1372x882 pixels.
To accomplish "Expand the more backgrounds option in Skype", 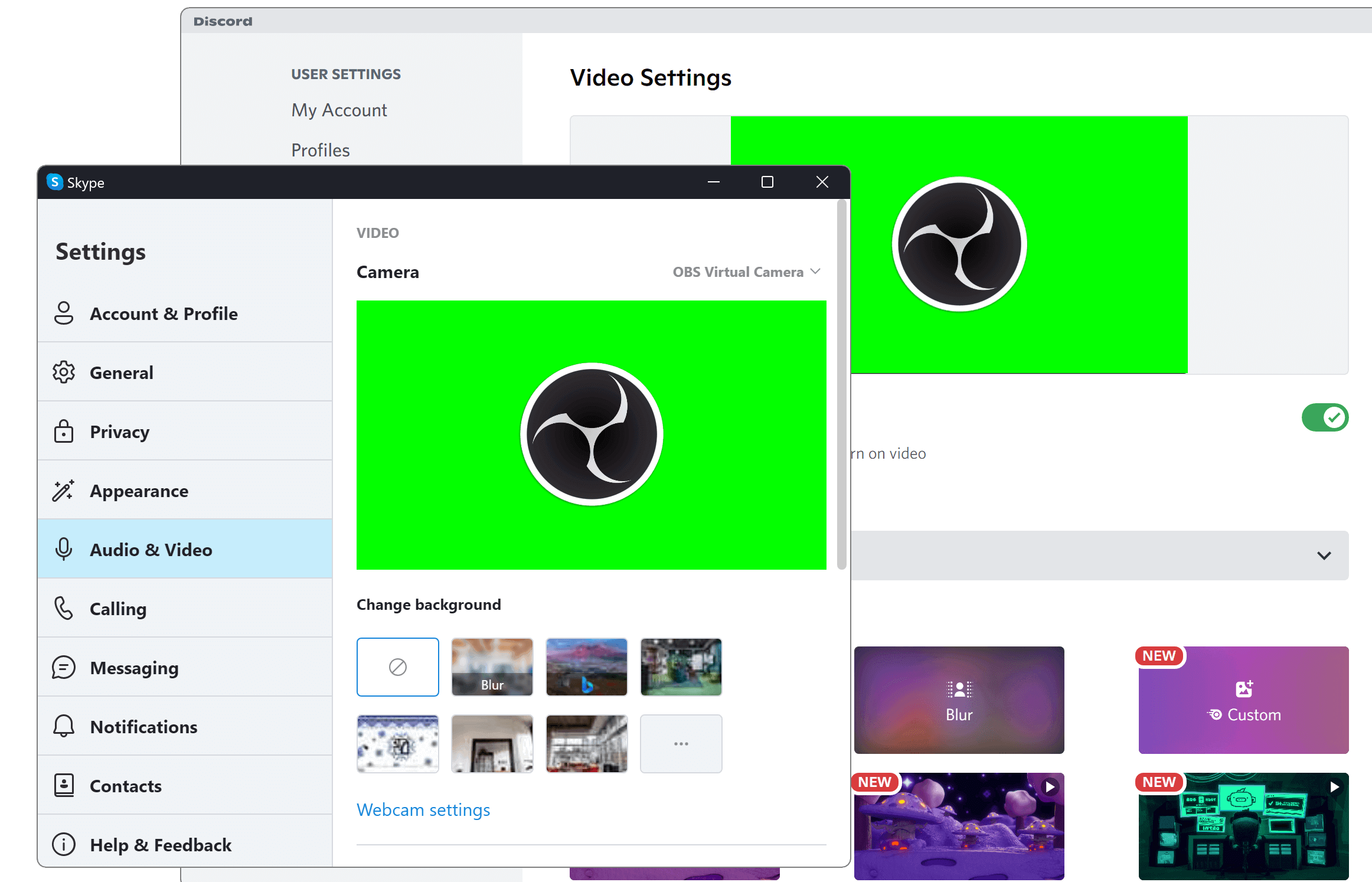I will (x=682, y=743).
